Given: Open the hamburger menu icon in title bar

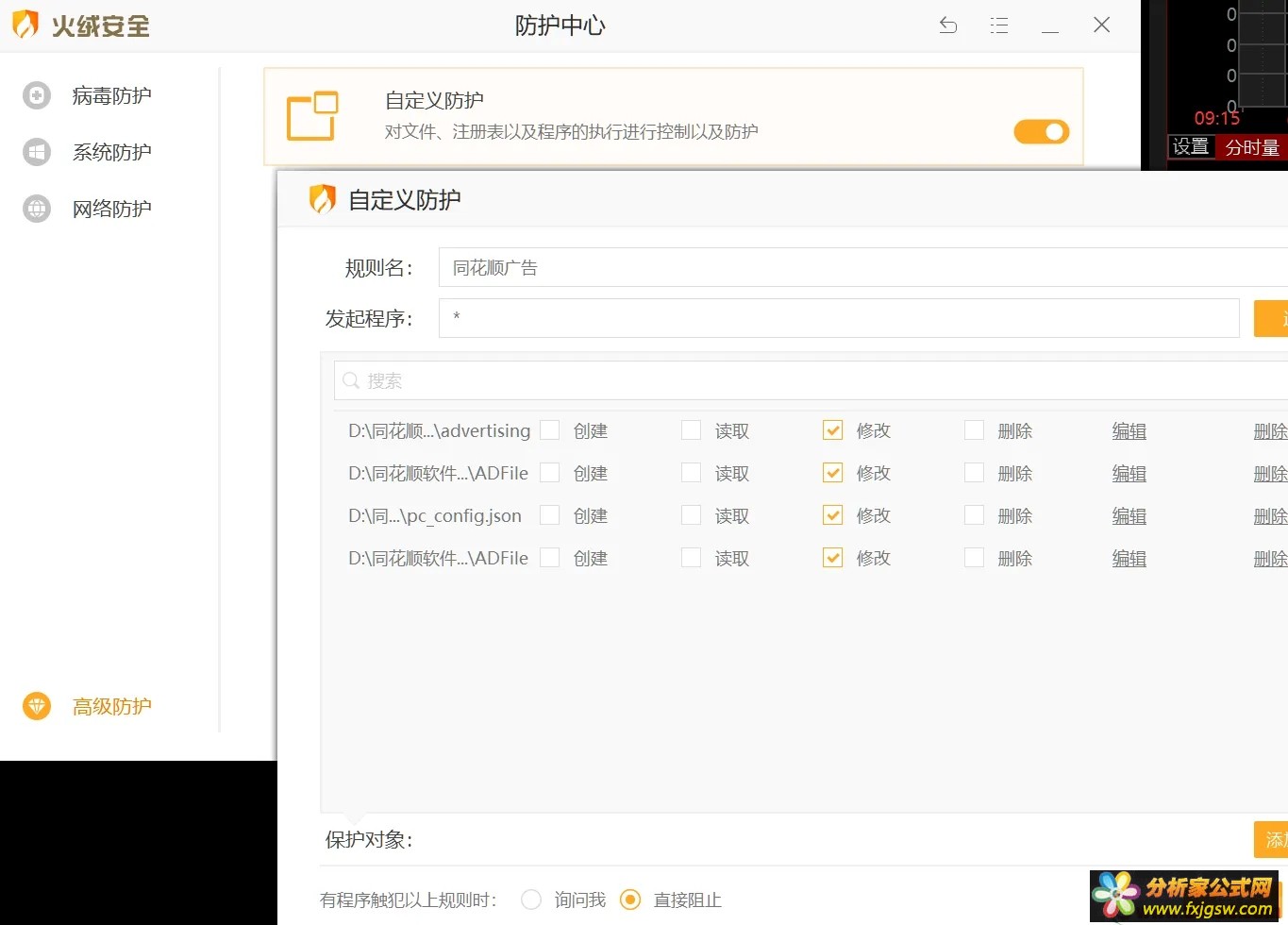Looking at the screenshot, I should [x=999, y=25].
